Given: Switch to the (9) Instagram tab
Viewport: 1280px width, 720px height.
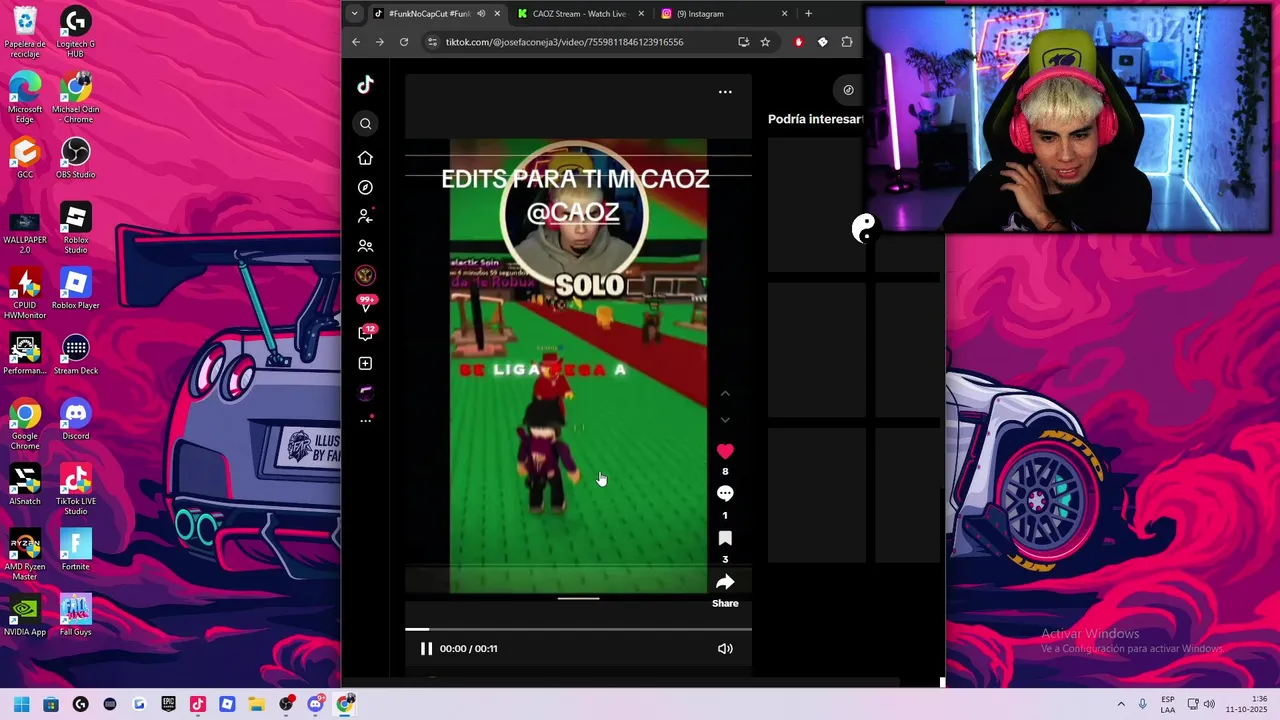Looking at the screenshot, I should pyautogui.click(x=722, y=14).
